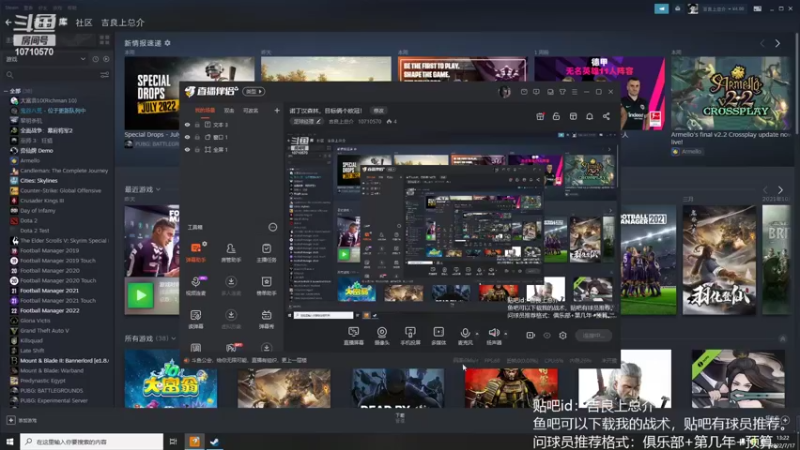Click 修改 button beside stream title

[378, 110]
